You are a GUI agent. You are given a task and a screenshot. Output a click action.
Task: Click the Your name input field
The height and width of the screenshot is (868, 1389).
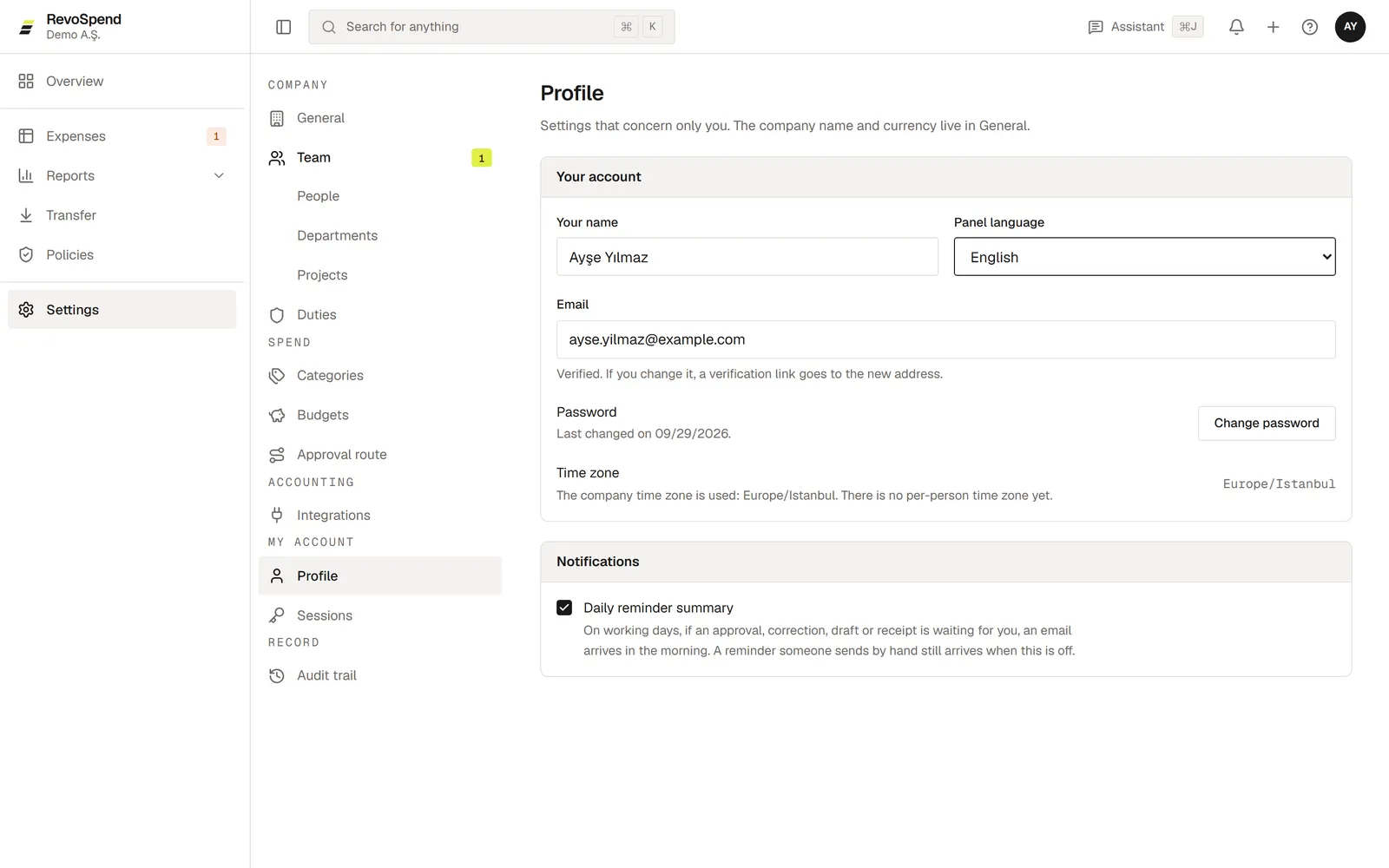coord(747,257)
